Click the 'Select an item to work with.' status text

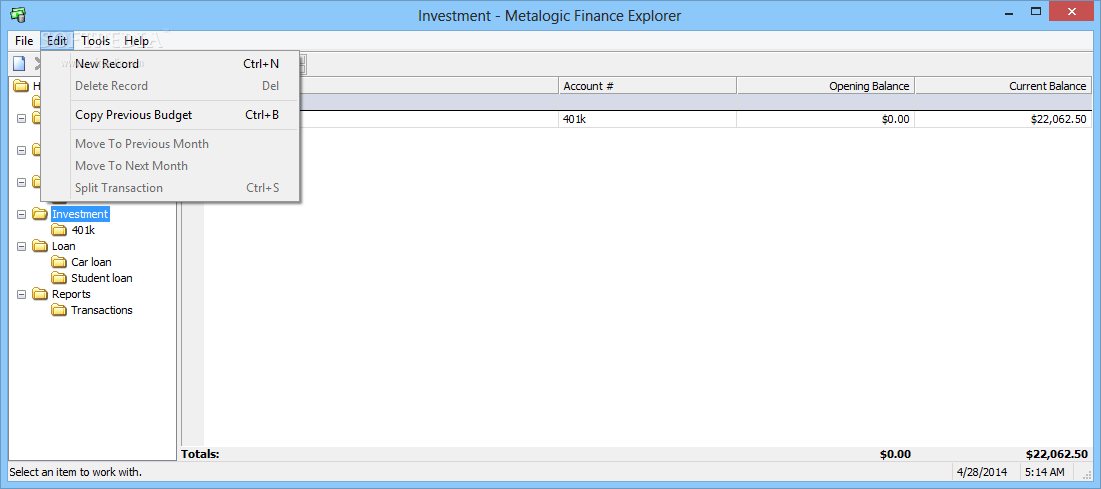(x=76, y=471)
